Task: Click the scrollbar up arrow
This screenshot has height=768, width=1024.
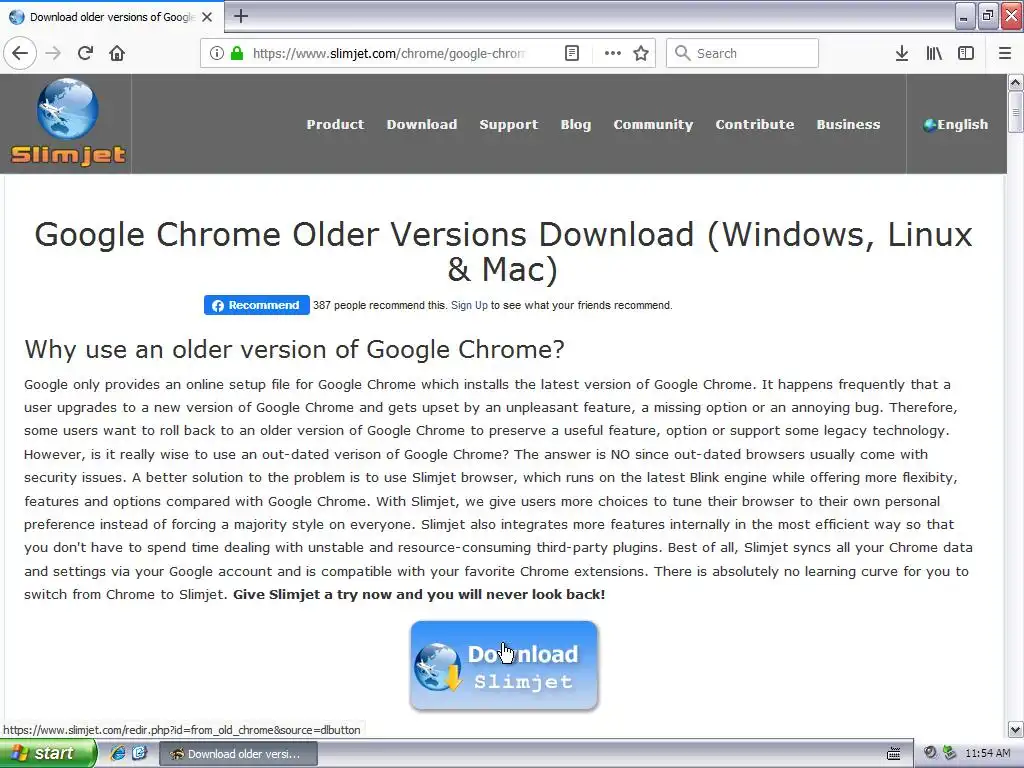Action: 1015,82
